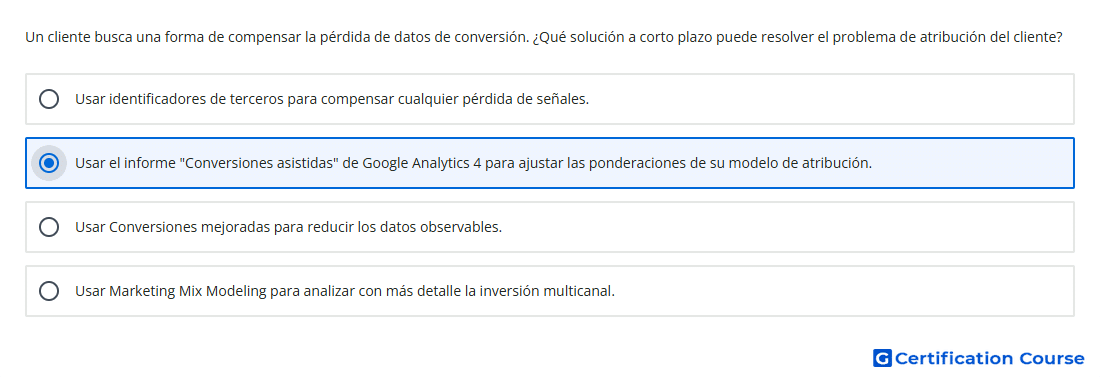This screenshot has height=377, width=1100.
Task: Click empty space in the Marketing Mix Modeling card
Action: [842, 291]
